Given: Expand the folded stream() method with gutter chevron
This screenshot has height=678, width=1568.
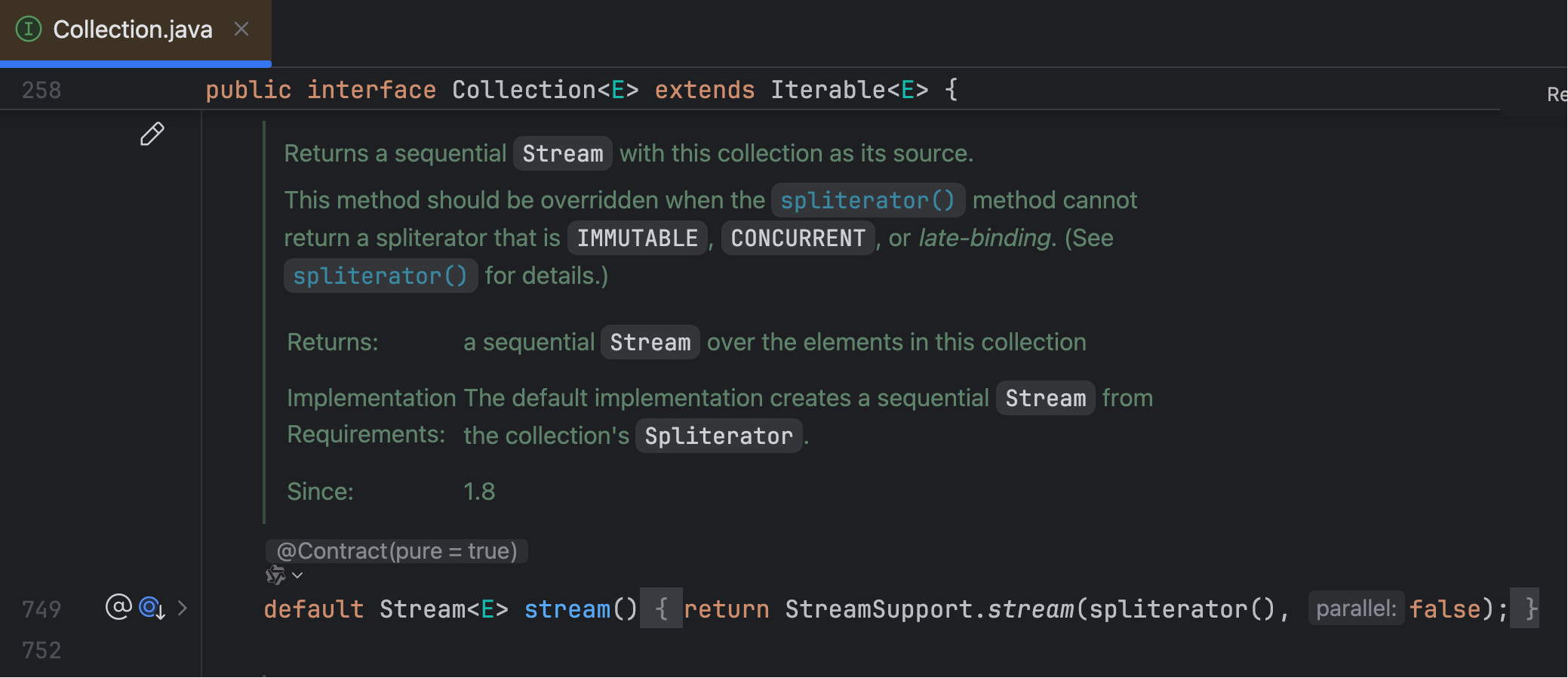Looking at the screenshot, I should [183, 608].
